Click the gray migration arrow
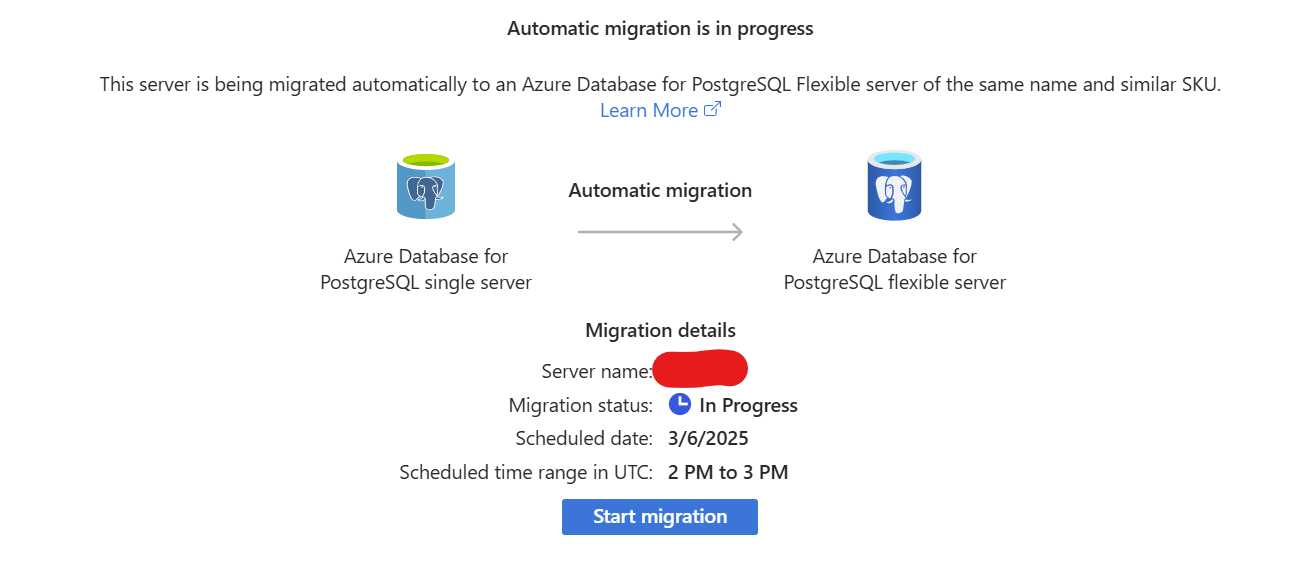The width and height of the screenshot is (1303, 562). click(660, 232)
